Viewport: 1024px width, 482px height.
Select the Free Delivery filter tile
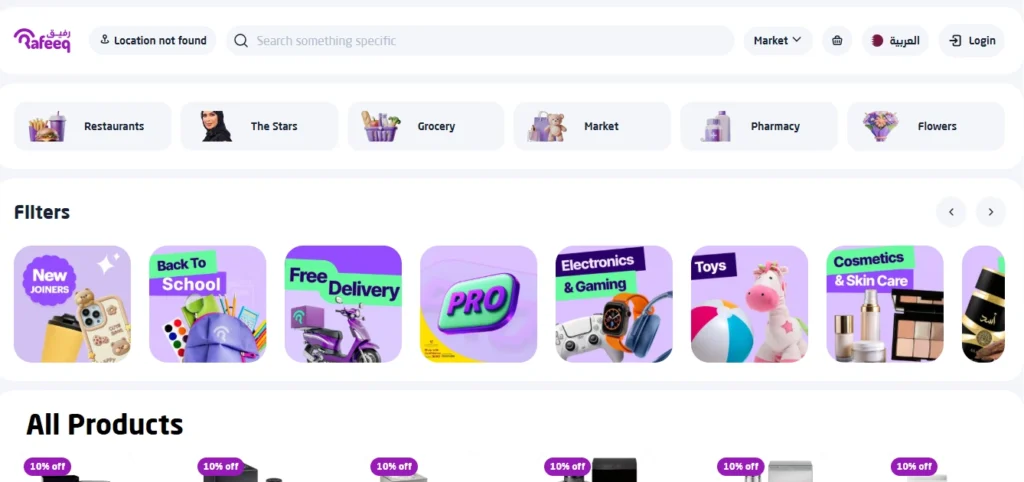click(343, 304)
